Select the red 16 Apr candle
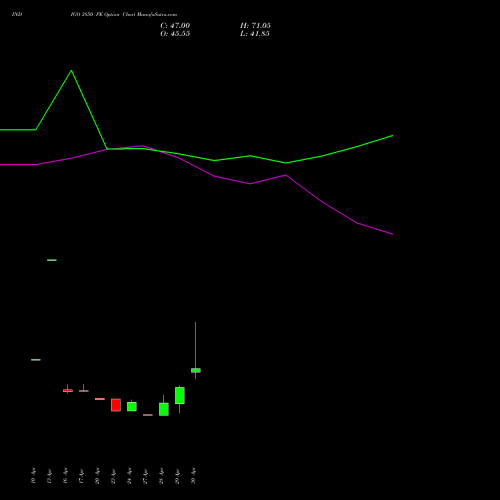Screen dimensions: 500x500 (68, 390)
